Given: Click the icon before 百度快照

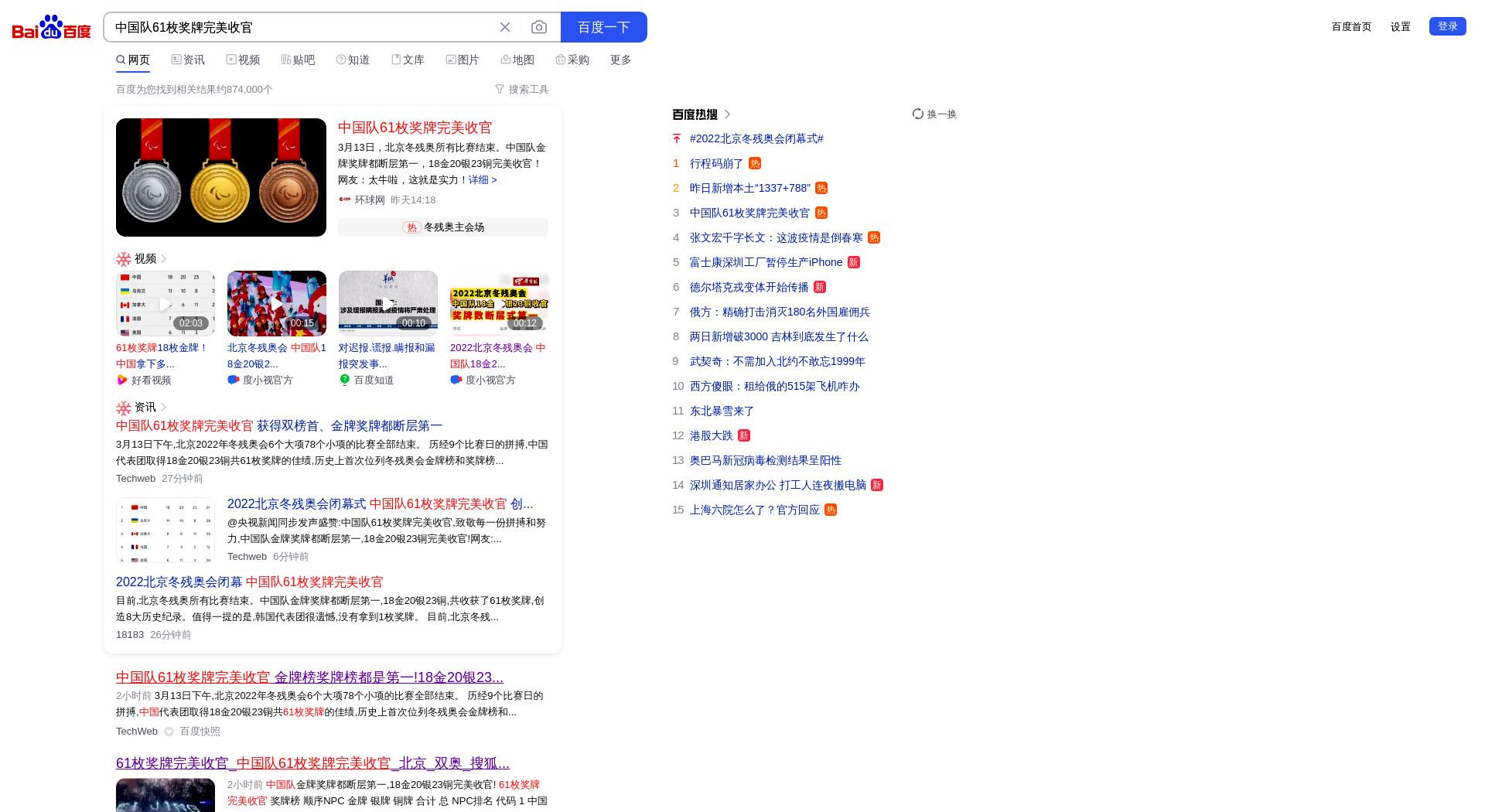Looking at the screenshot, I should [x=169, y=732].
